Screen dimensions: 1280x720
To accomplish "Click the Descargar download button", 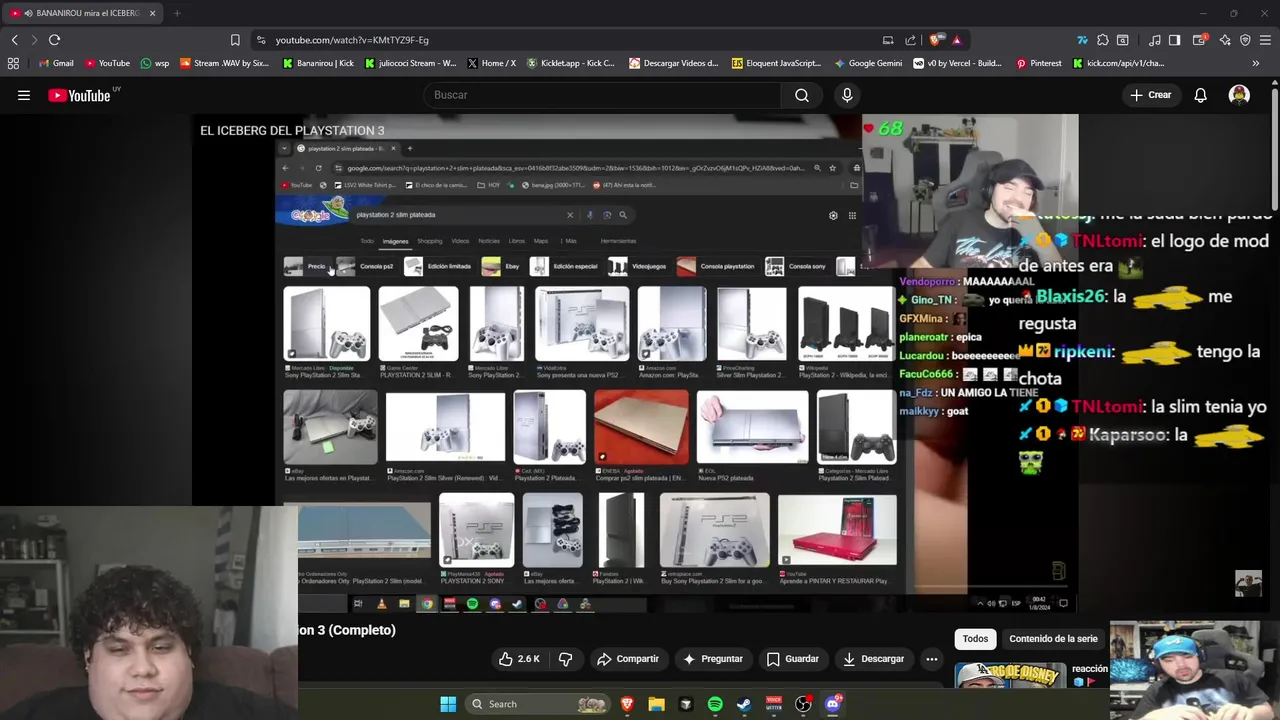I will (x=874, y=659).
